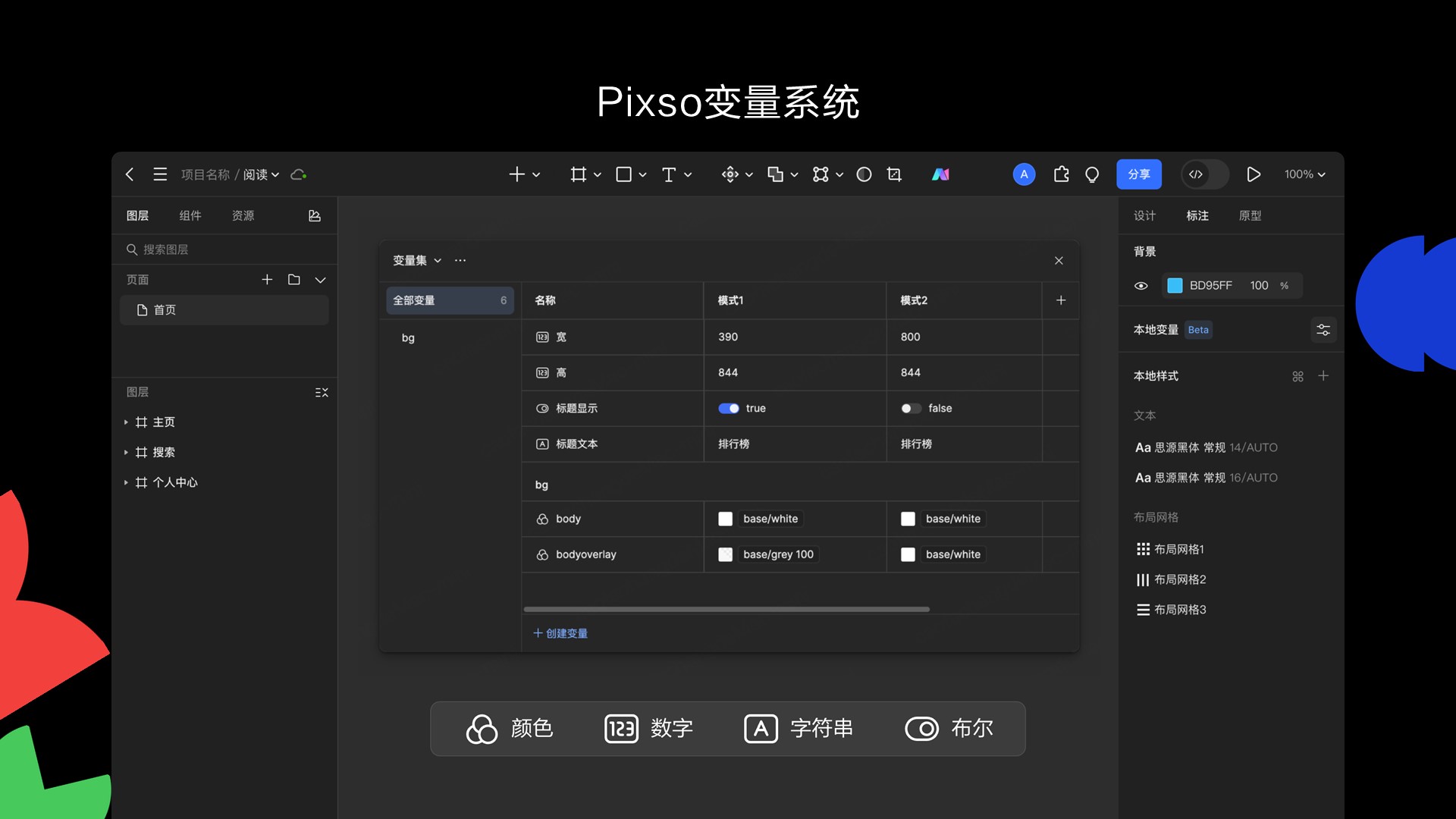Switch to the Resources tab
The height and width of the screenshot is (819, 1456).
pyautogui.click(x=243, y=216)
